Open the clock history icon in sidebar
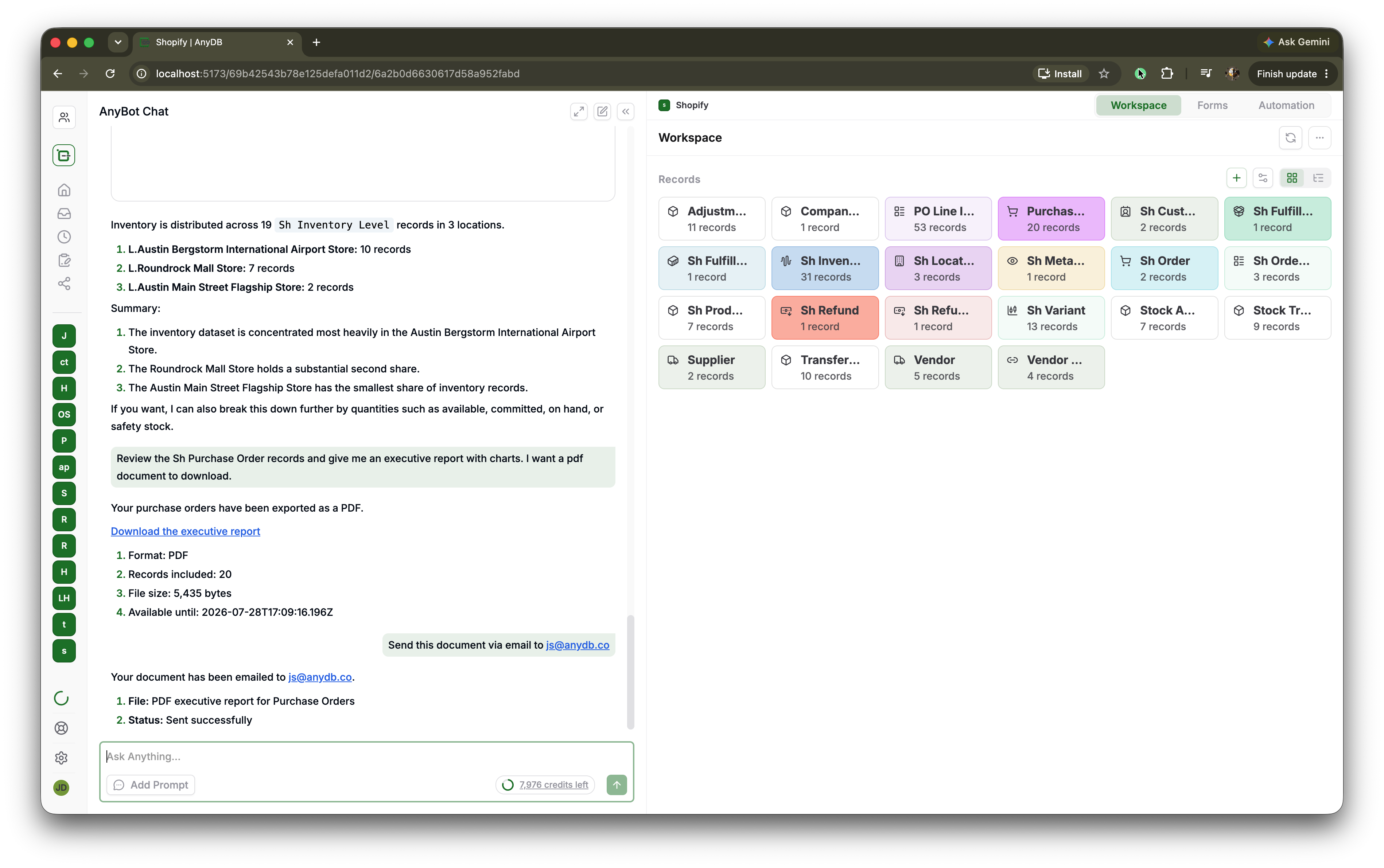The height and width of the screenshot is (868, 1384). 64,236
